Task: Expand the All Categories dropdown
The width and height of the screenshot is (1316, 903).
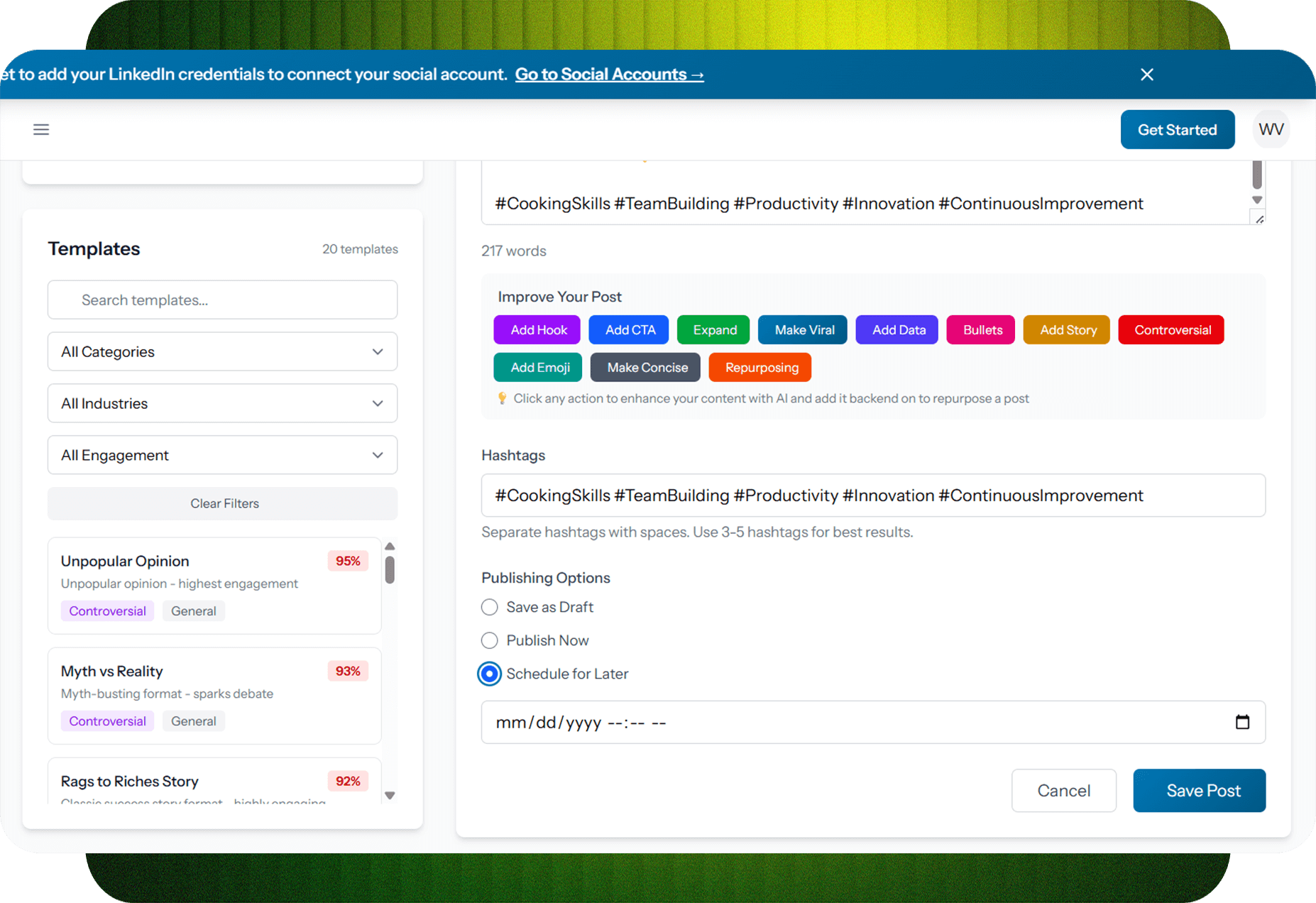Action: (222, 351)
